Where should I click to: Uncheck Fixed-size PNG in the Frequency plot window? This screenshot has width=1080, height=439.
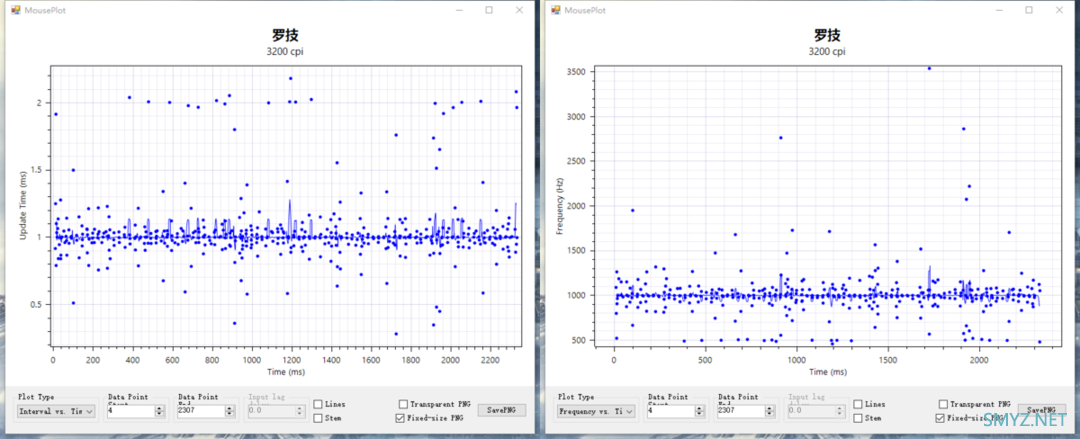click(x=940, y=418)
